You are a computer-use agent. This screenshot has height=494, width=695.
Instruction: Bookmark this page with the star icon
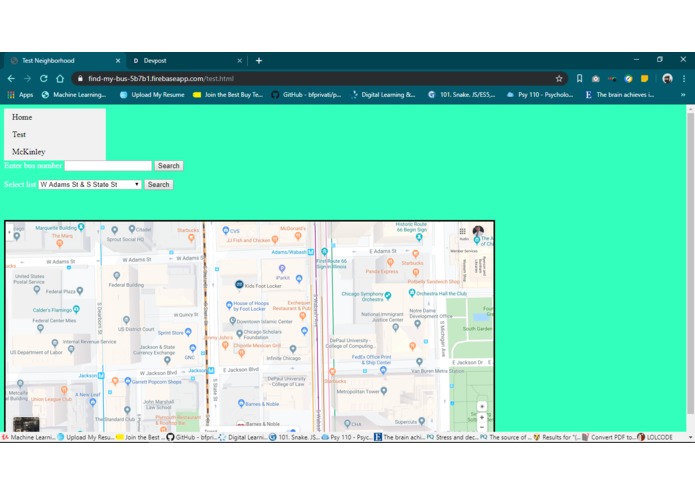(x=559, y=78)
